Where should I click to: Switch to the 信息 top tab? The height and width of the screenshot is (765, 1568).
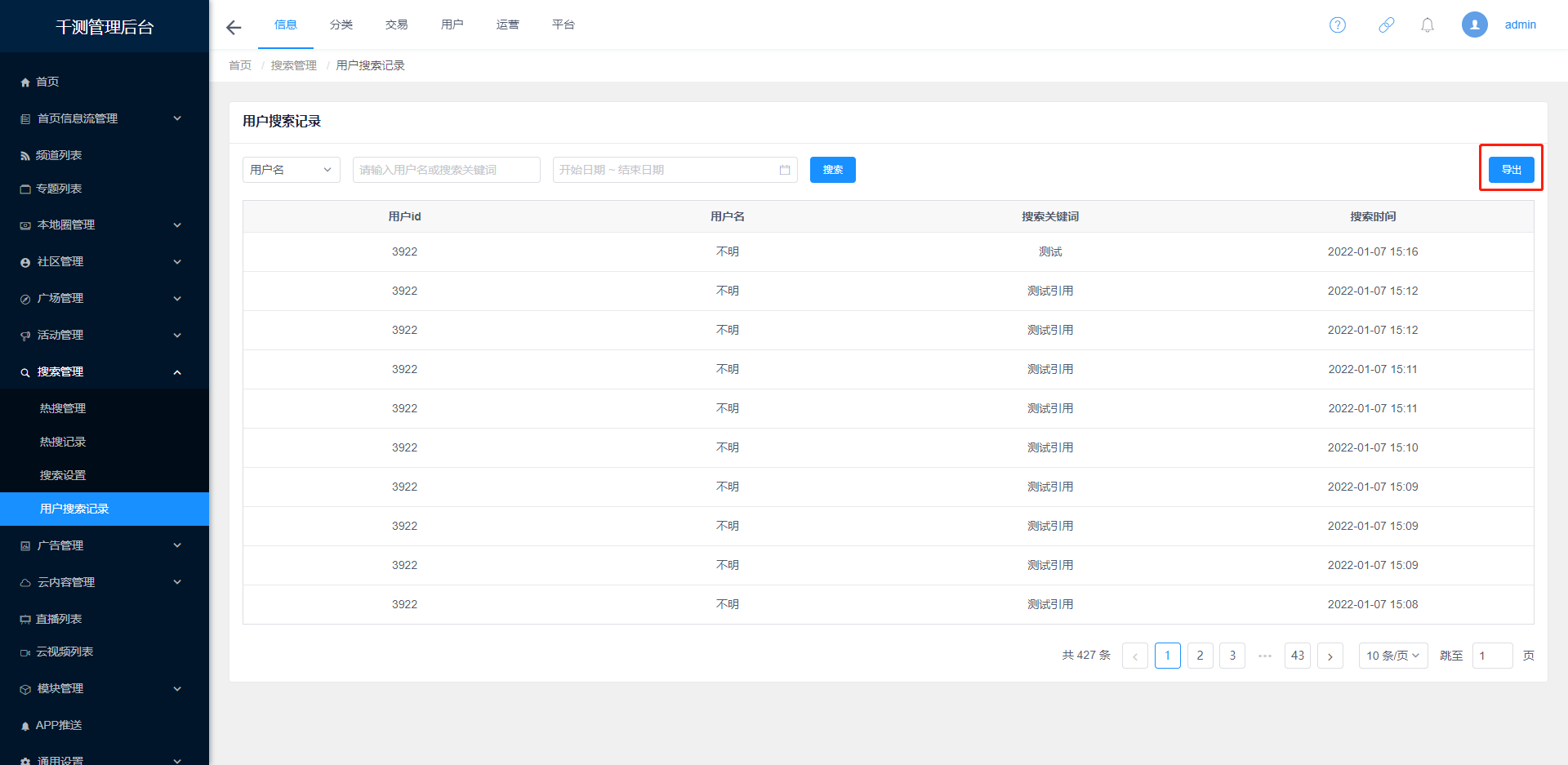point(286,24)
